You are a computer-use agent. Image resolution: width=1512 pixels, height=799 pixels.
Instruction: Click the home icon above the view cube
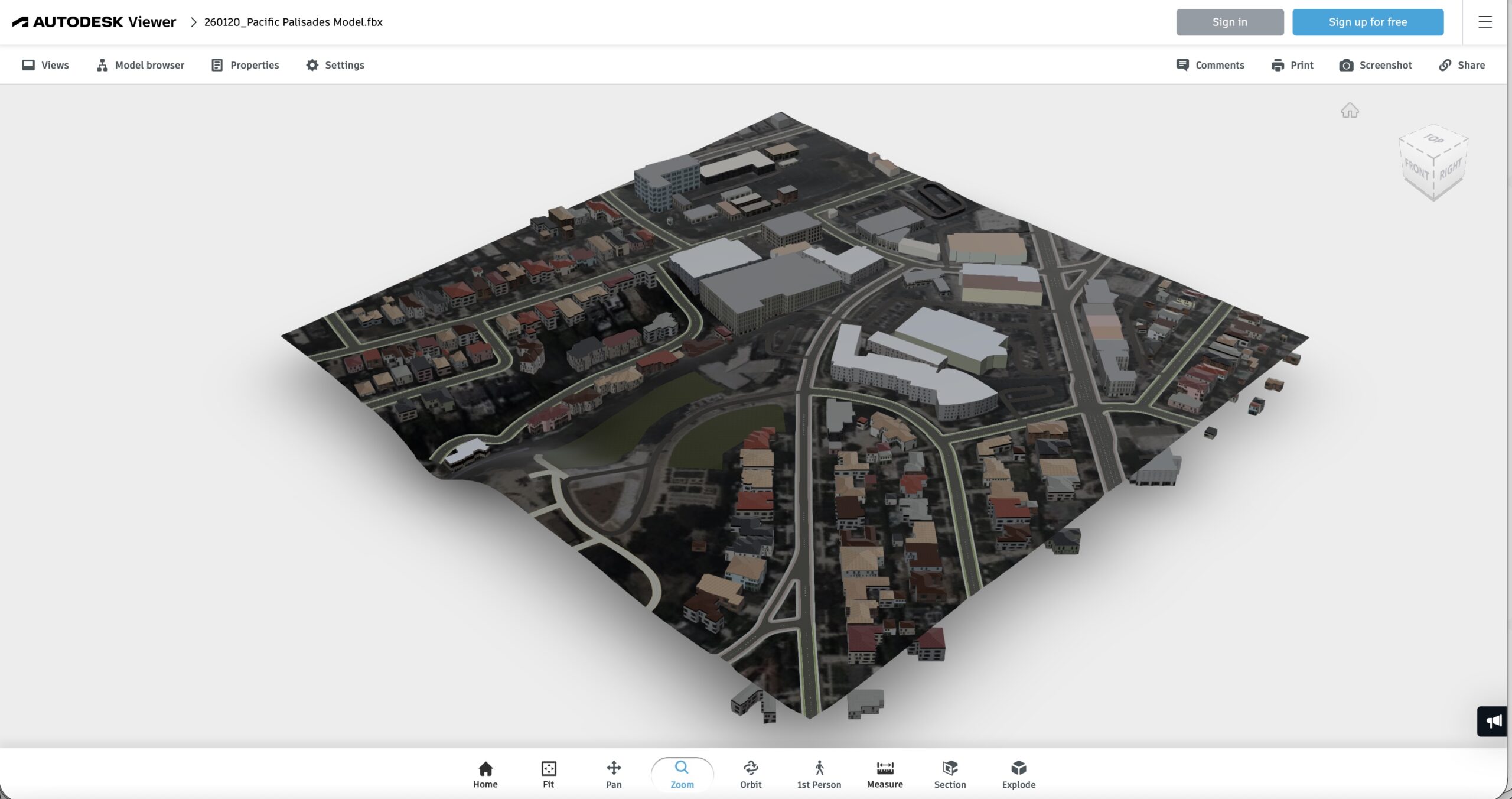click(1350, 111)
